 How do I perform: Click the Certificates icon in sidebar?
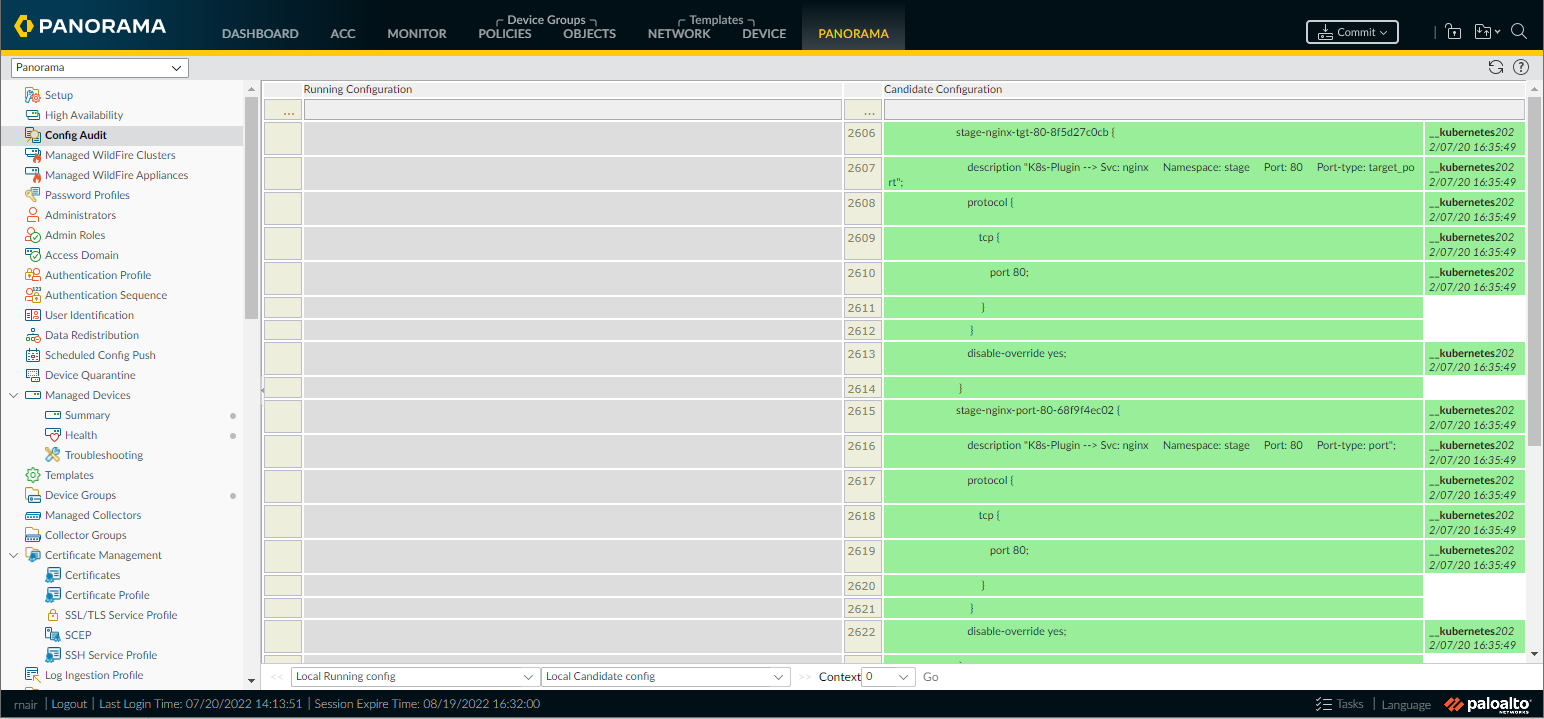(x=53, y=575)
